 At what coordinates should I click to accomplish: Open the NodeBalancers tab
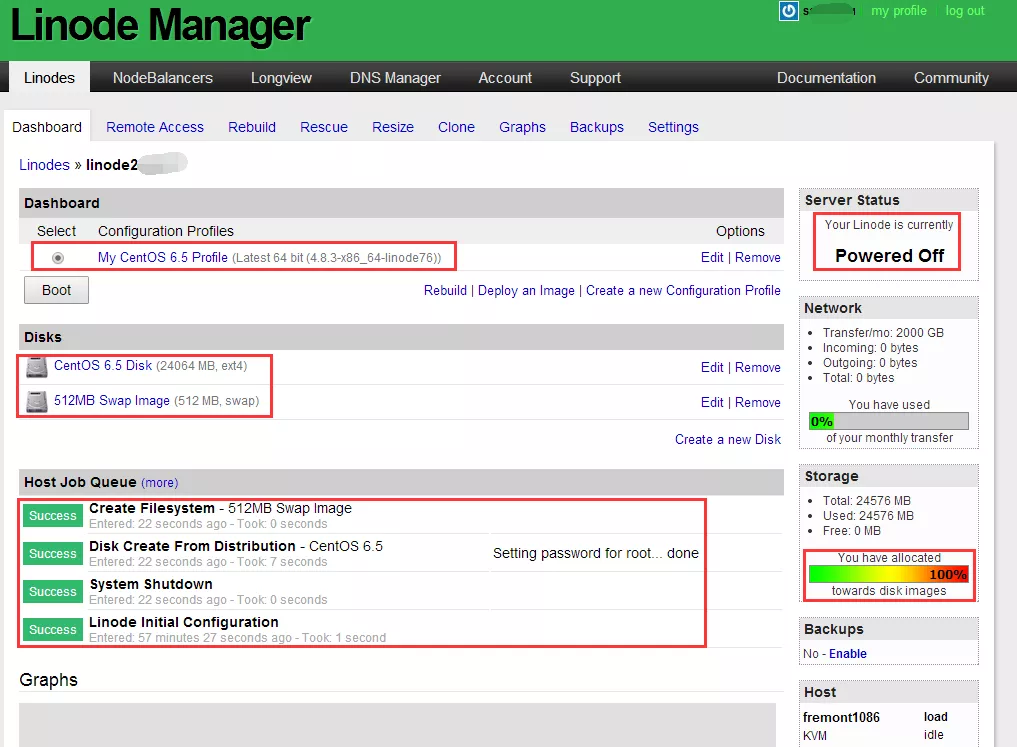pyautogui.click(x=163, y=78)
